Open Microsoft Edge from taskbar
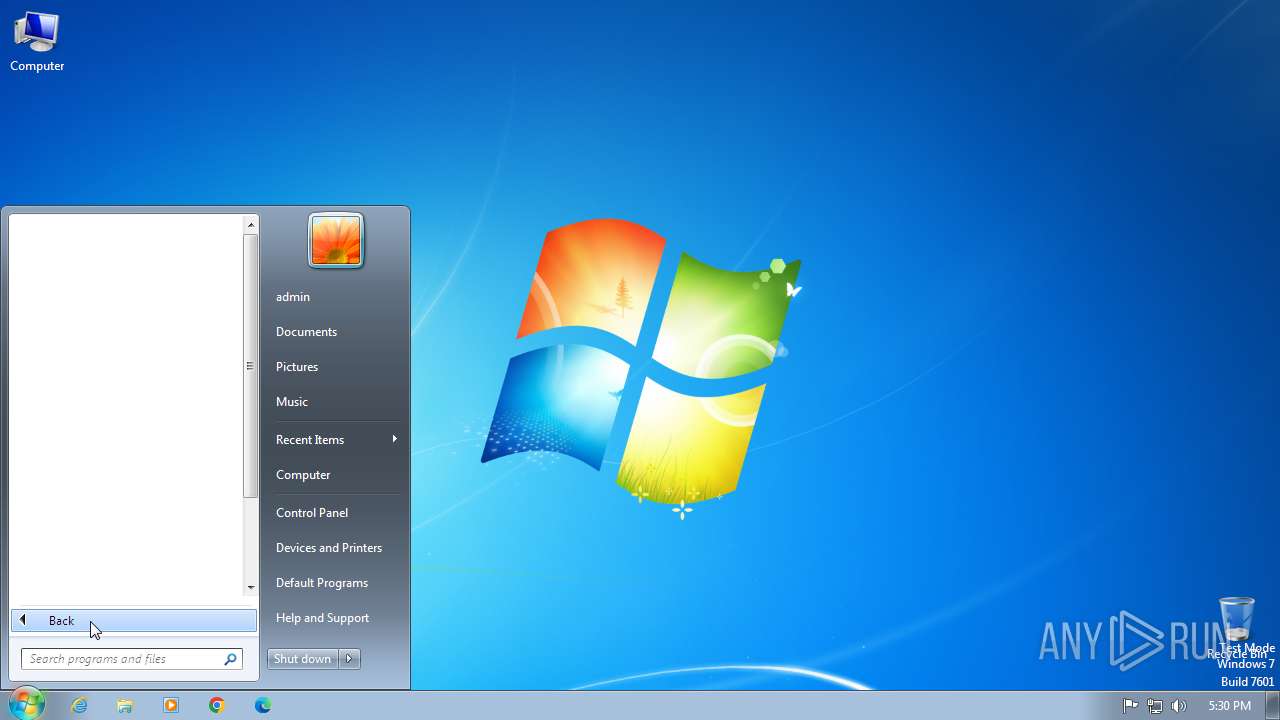The height and width of the screenshot is (720, 1280). point(263,705)
